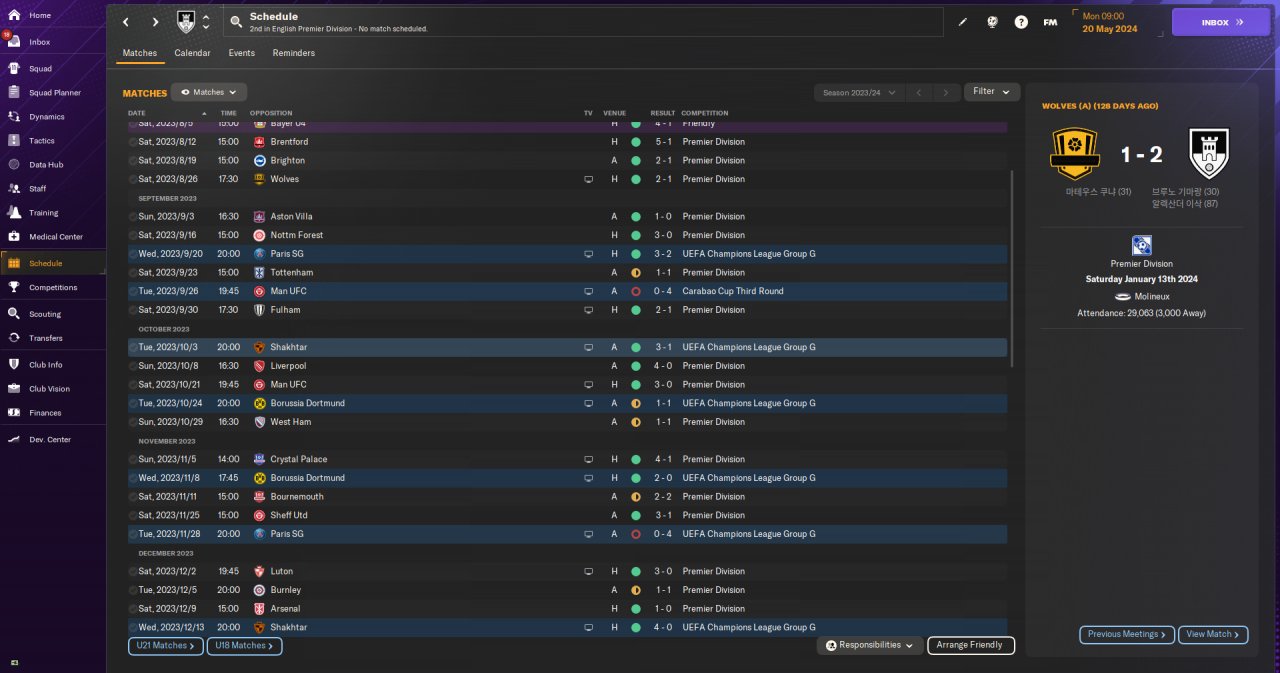This screenshot has width=1280, height=673.
Task: Click the FM menu icon
Action: [1050, 22]
